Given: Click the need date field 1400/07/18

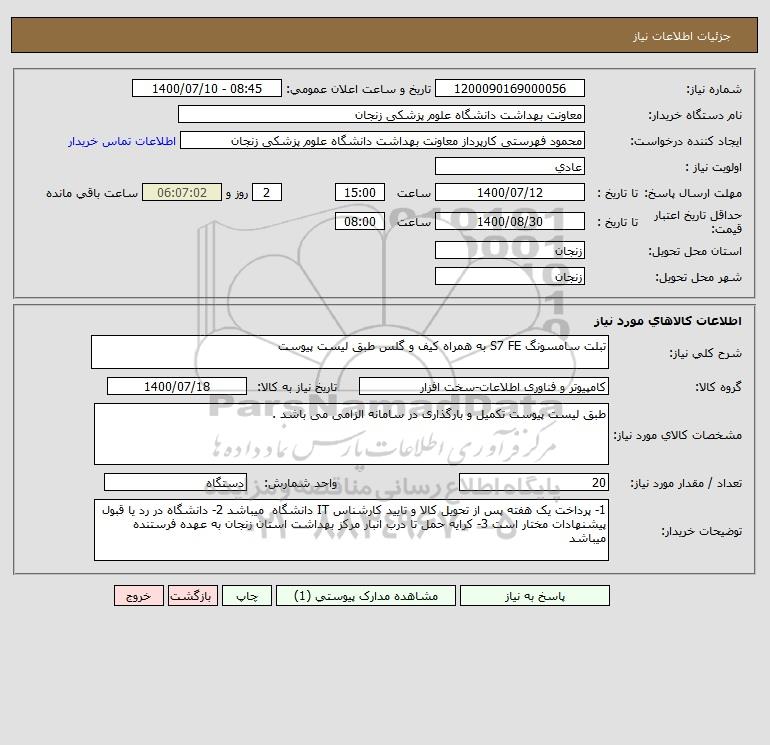Looking at the screenshot, I should (177, 386).
